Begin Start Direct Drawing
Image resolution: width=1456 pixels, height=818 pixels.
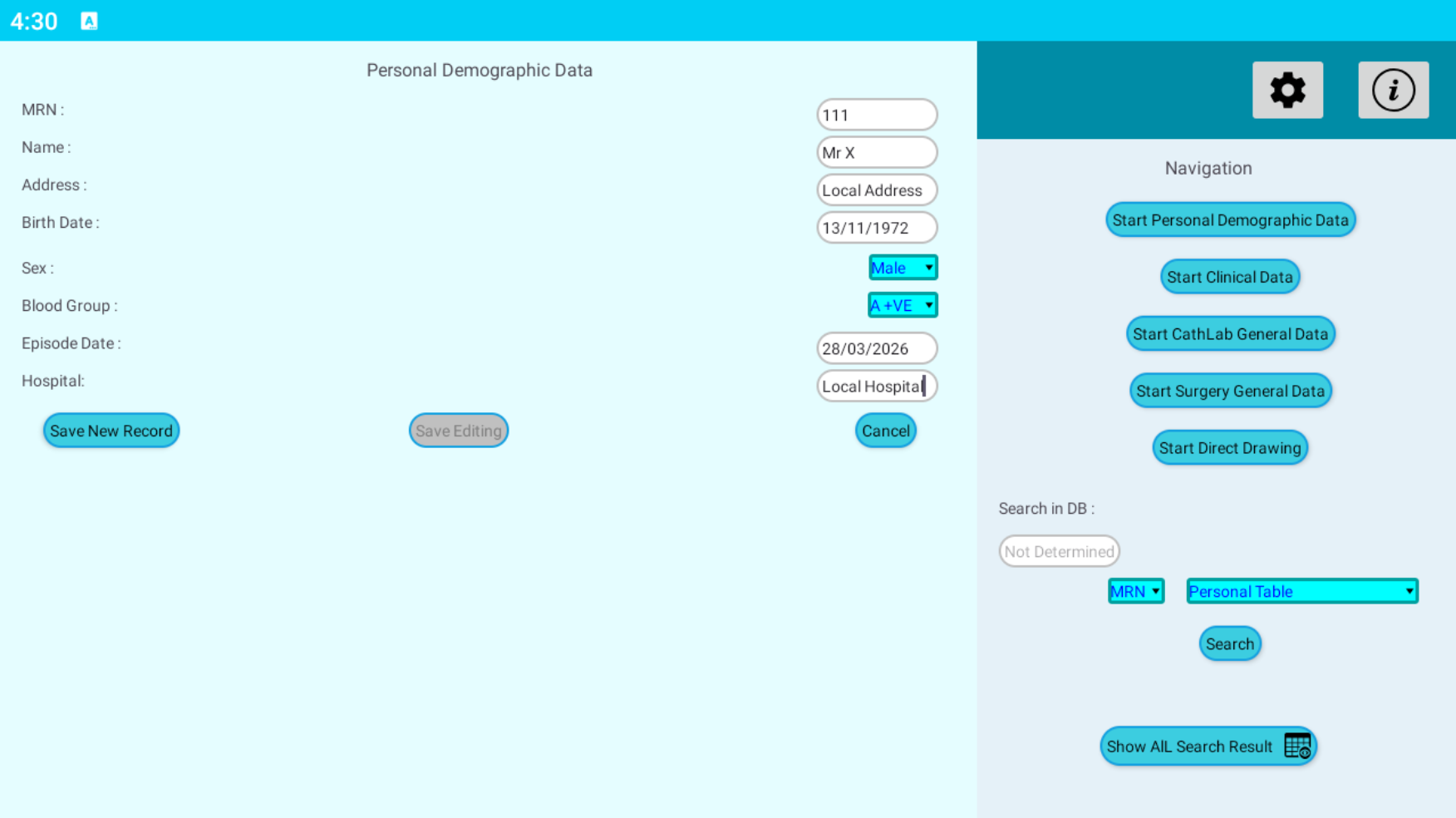(x=1229, y=448)
